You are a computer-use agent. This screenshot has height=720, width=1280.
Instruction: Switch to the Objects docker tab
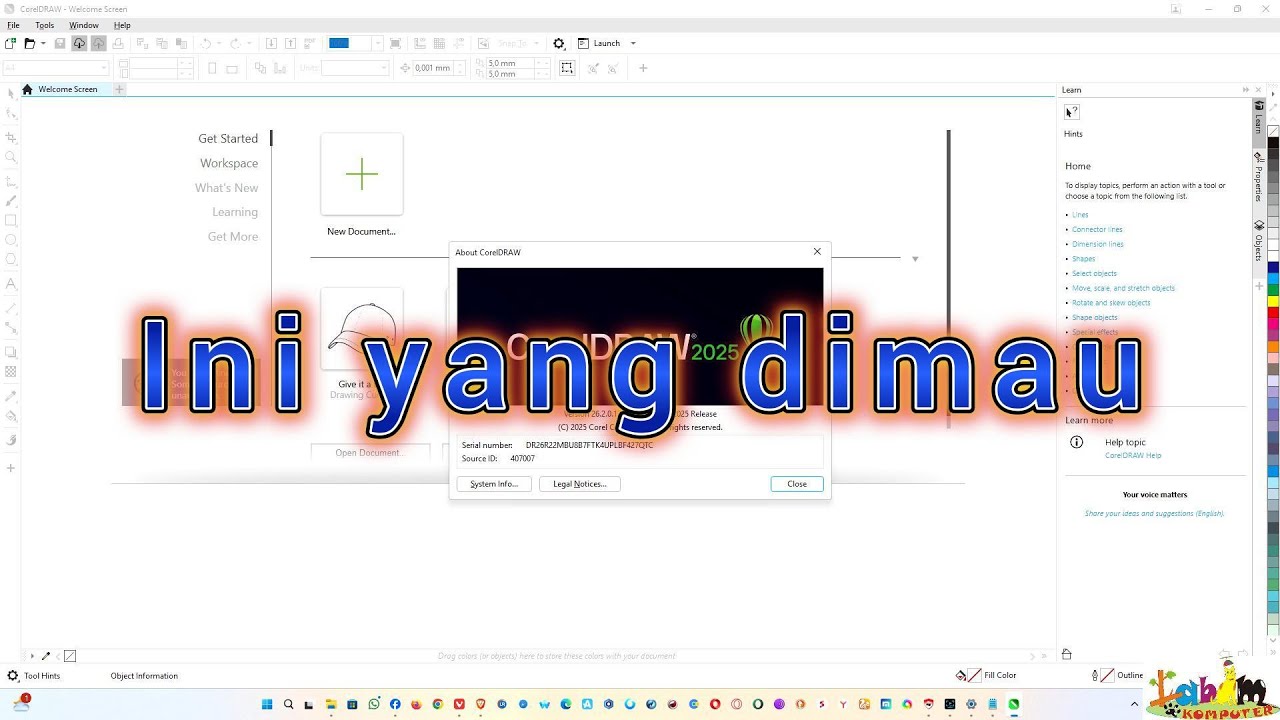click(1259, 241)
